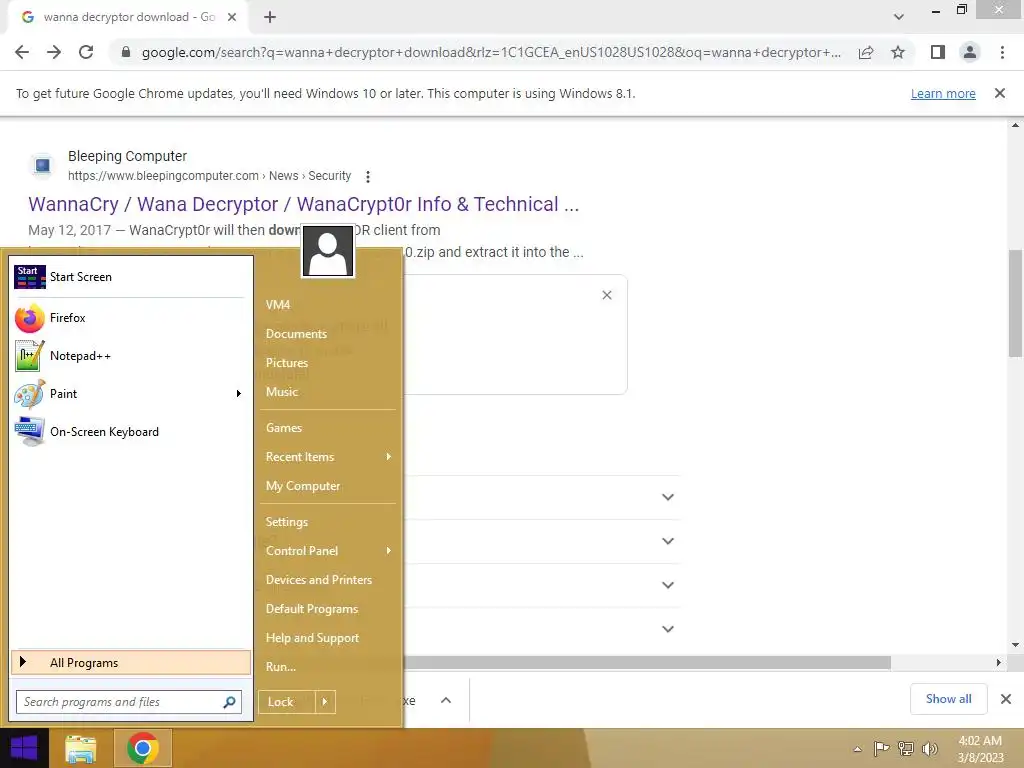The image size is (1024, 768).
Task: Dismiss the Windows 10 update notice bar
Action: coord(1000,93)
